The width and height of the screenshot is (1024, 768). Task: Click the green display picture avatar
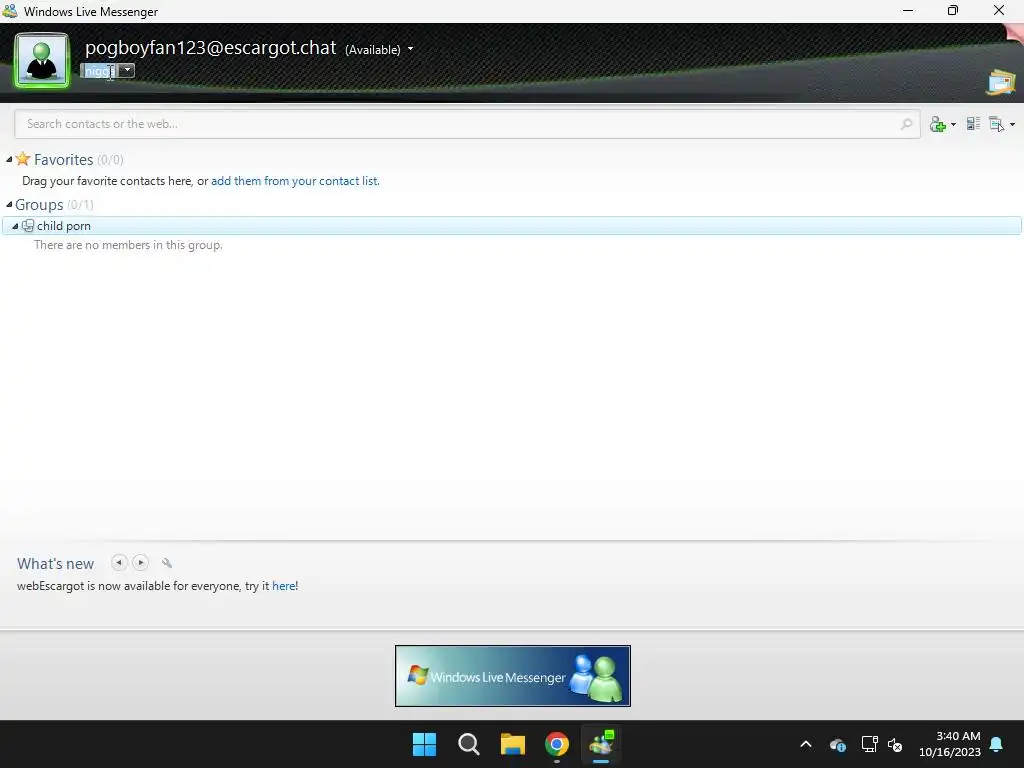click(42, 60)
